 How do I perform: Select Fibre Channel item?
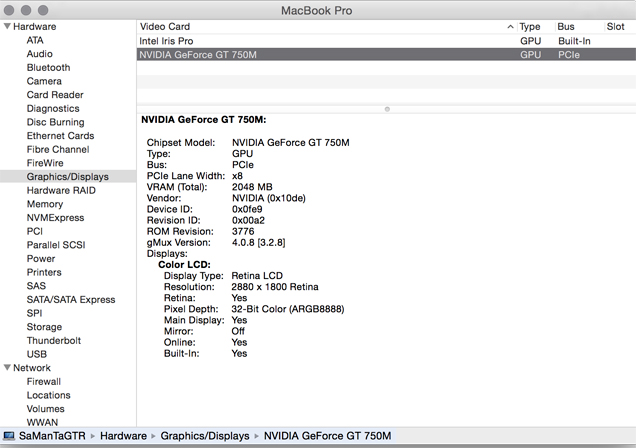pos(58,150)
